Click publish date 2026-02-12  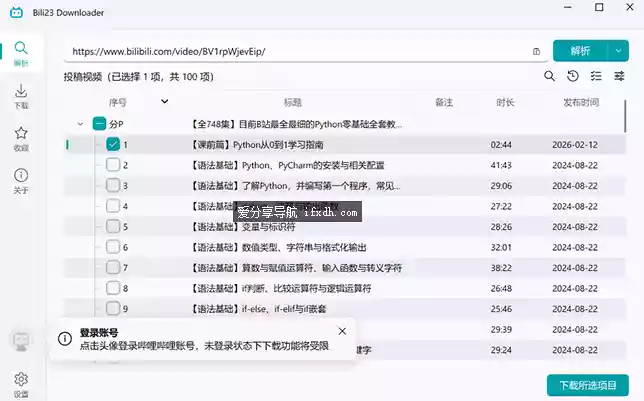pos(575,145)
